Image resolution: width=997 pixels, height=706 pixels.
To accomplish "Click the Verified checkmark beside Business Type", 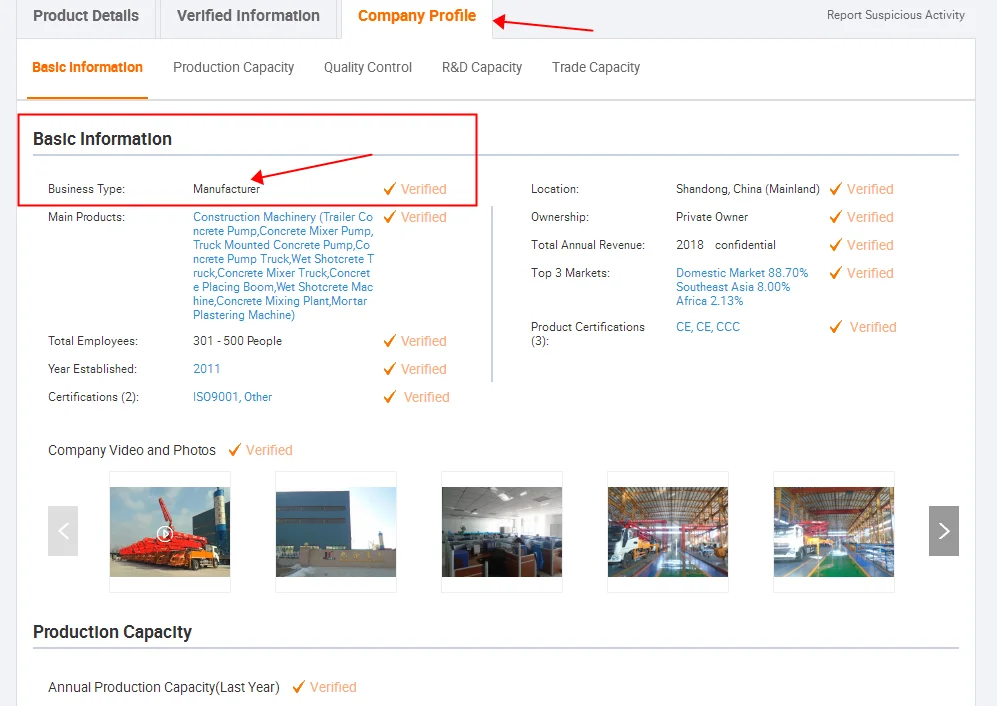I will (x=391, y=189).
